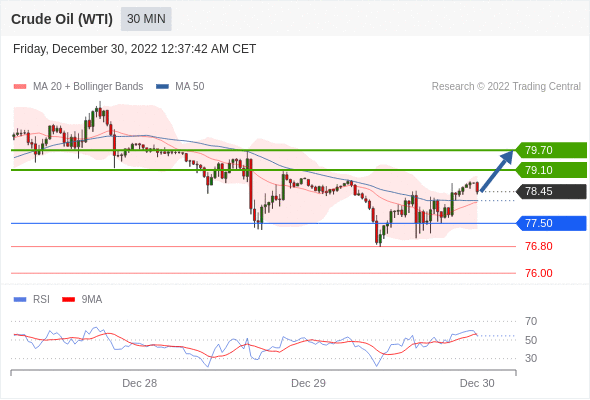
Task: Select the 79.70 resistance price tag
Action: 551,150
